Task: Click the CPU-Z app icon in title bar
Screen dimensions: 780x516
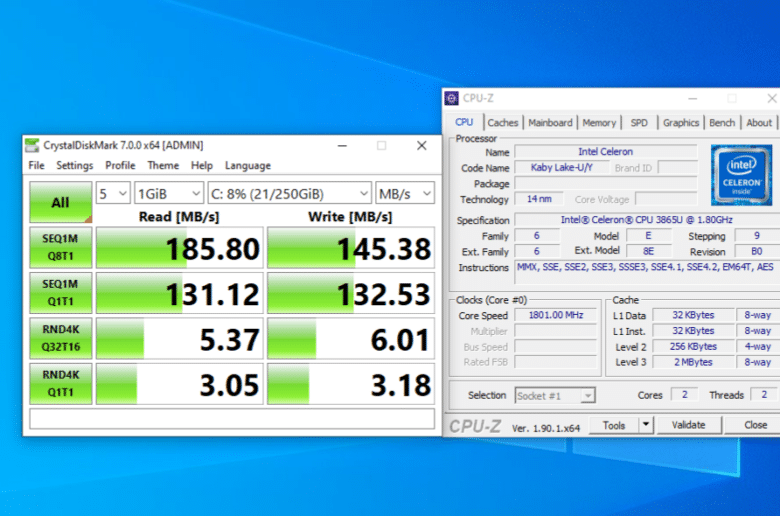Action: pos(451,98)
